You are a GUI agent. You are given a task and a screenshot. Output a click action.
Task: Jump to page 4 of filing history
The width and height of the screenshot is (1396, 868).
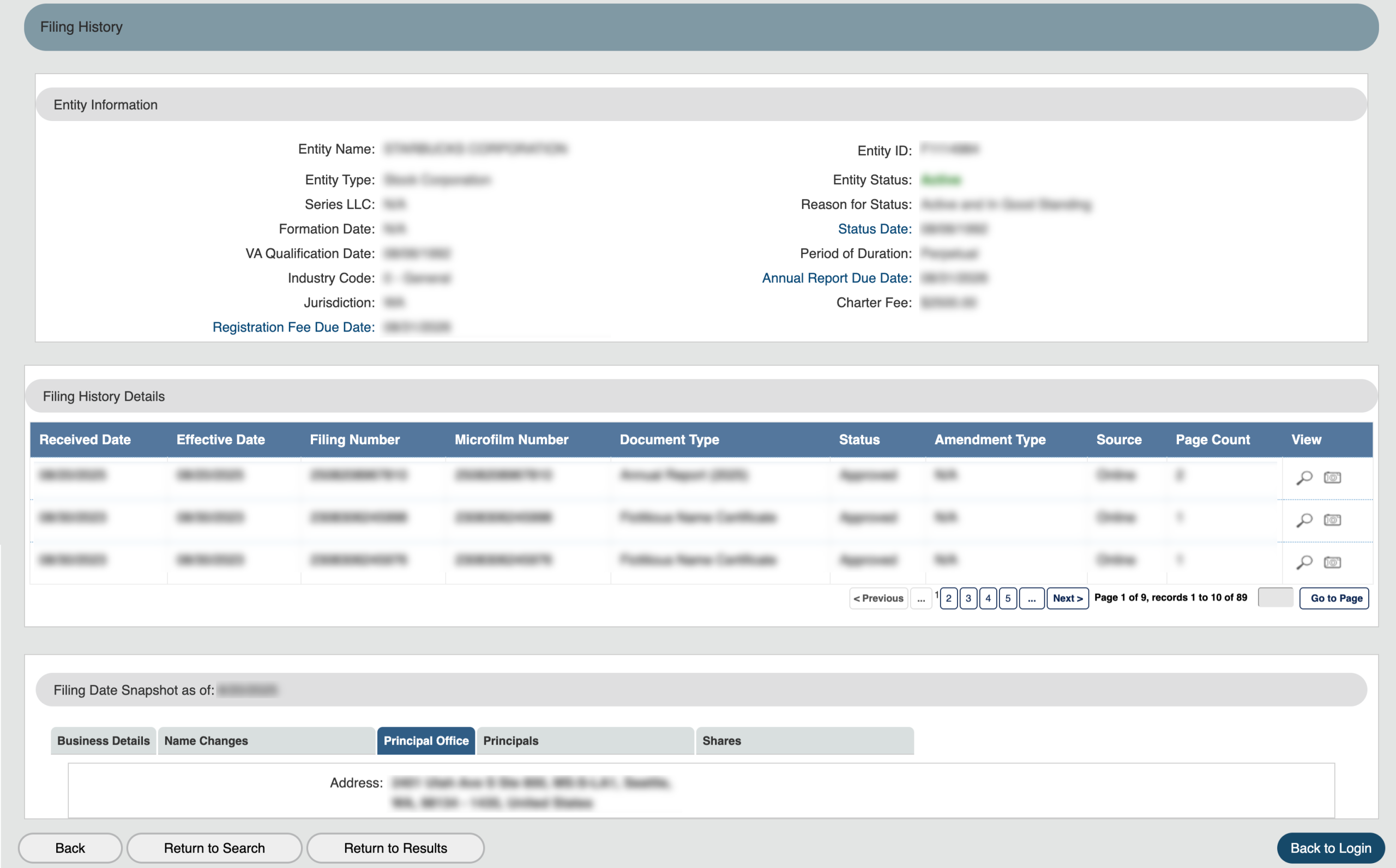(x=988, y=598)
